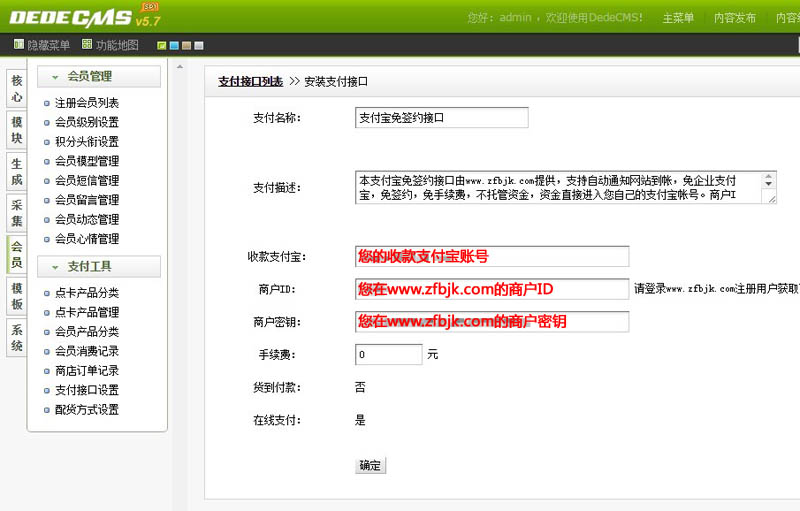This screenshot has width=800, height=511.
Task: Click the 安装支付接口 breadcrumb text
Action: point(336,82)
